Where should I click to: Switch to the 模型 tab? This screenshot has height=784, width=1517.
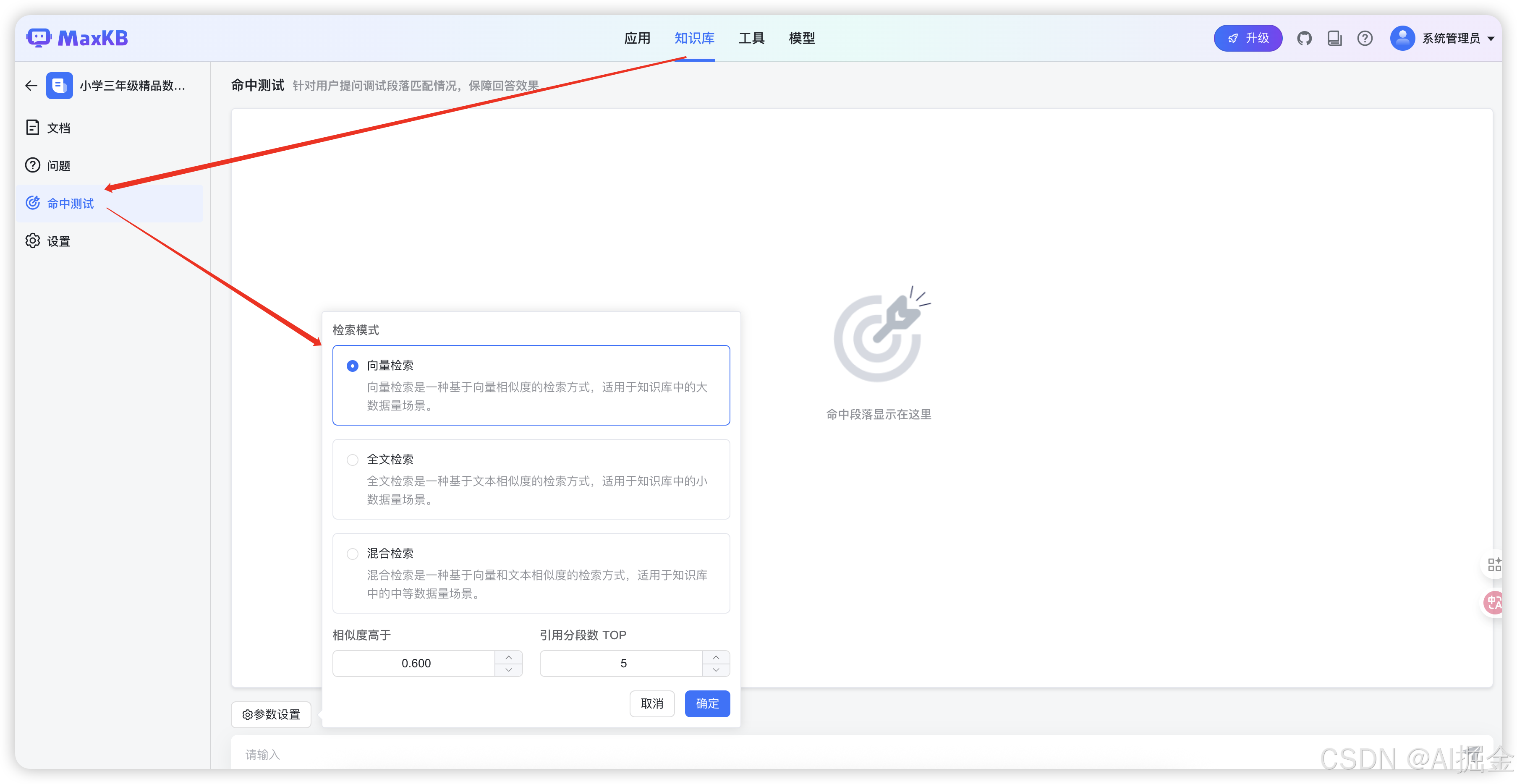(801, 38)
